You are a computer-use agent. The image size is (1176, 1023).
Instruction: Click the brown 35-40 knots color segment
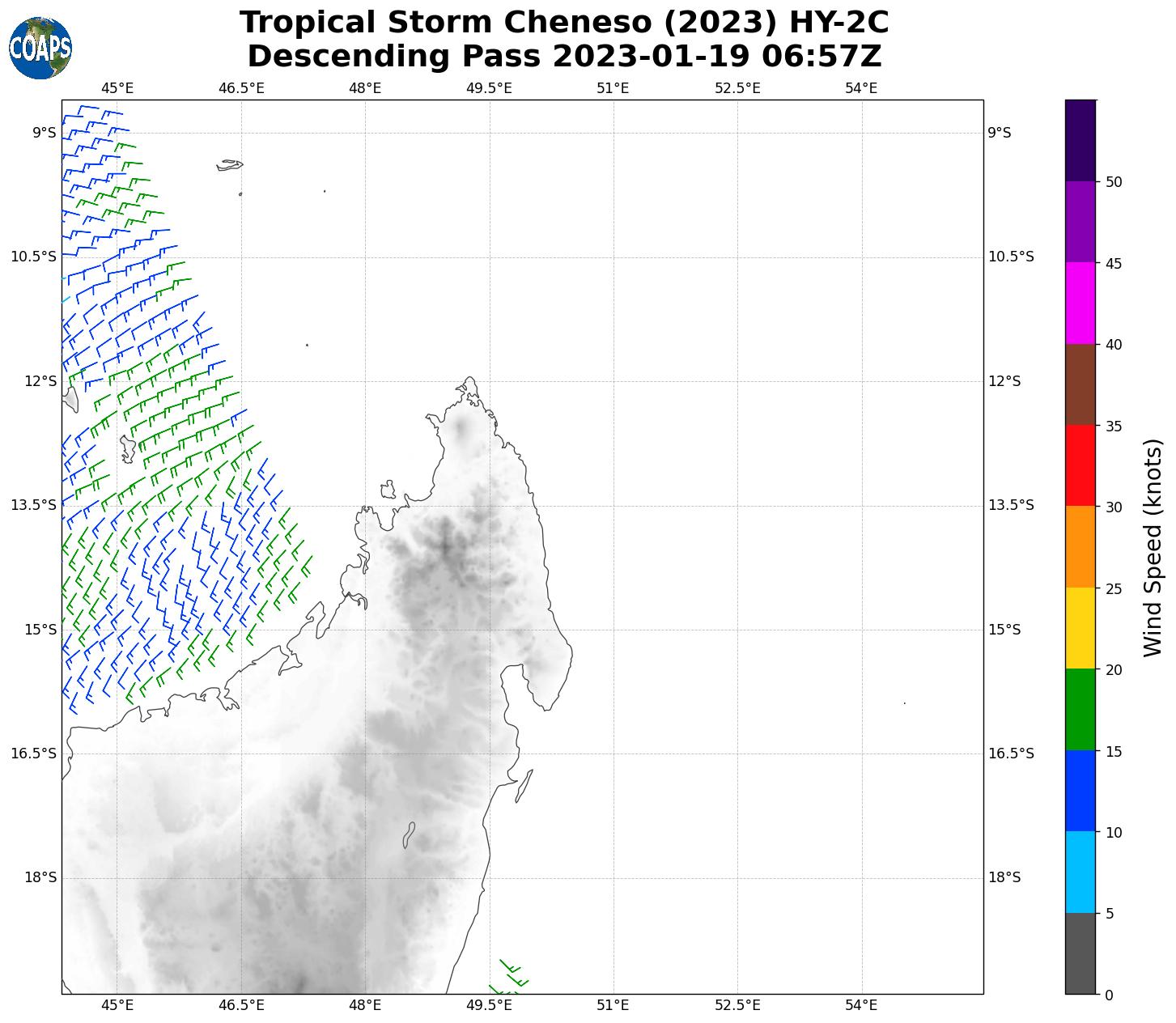point(1080,384)
